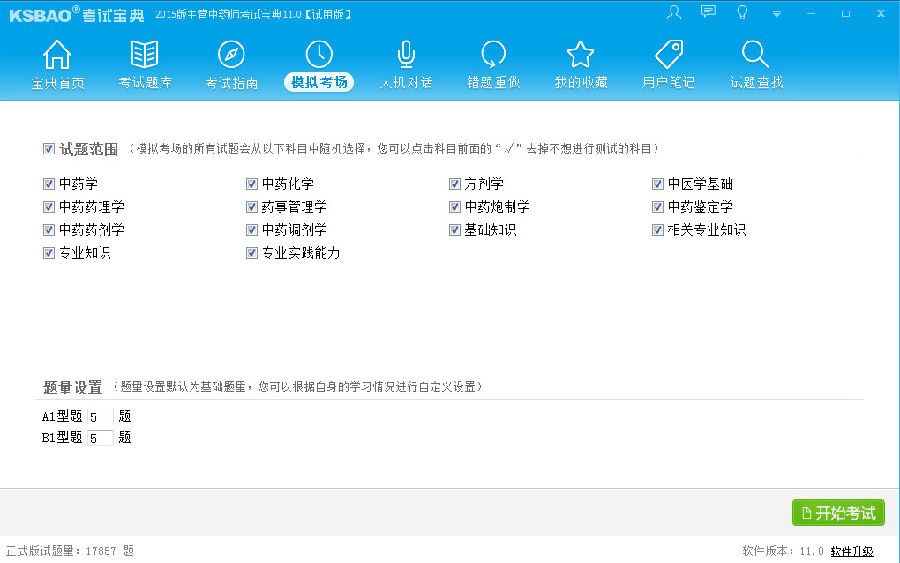900x563 pixels.
Task: Open 我的收藏 star icon
Action: (x=580, y=55)
